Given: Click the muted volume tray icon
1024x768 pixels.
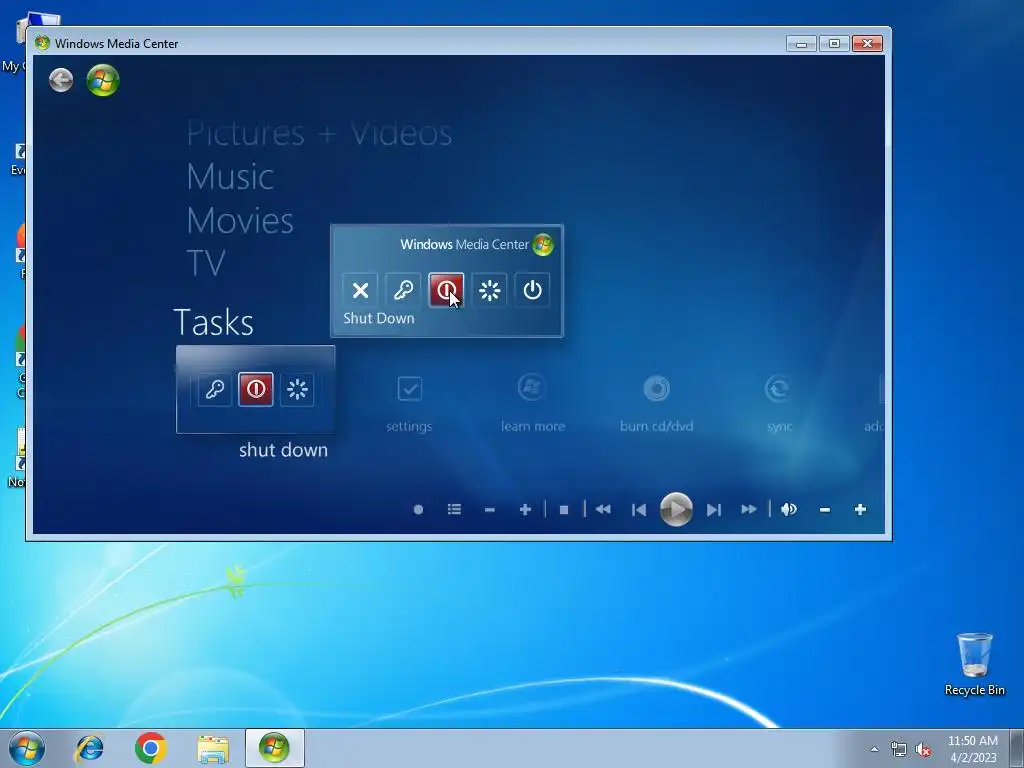Looking at the screenshot, I should (923, 750).
